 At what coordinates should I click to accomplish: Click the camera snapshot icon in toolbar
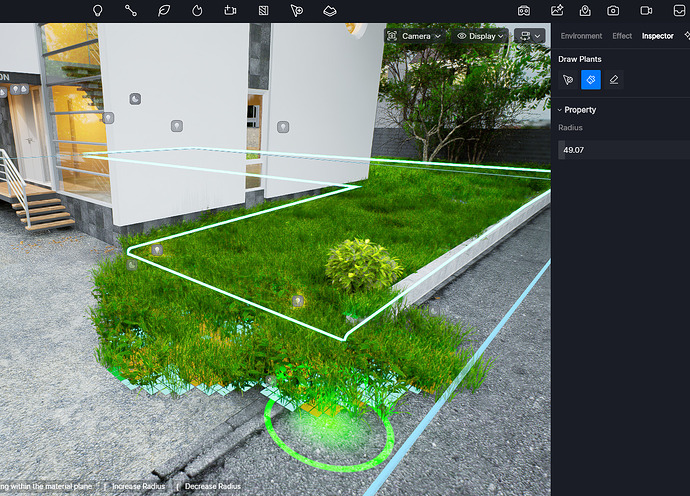pos(613,10)
